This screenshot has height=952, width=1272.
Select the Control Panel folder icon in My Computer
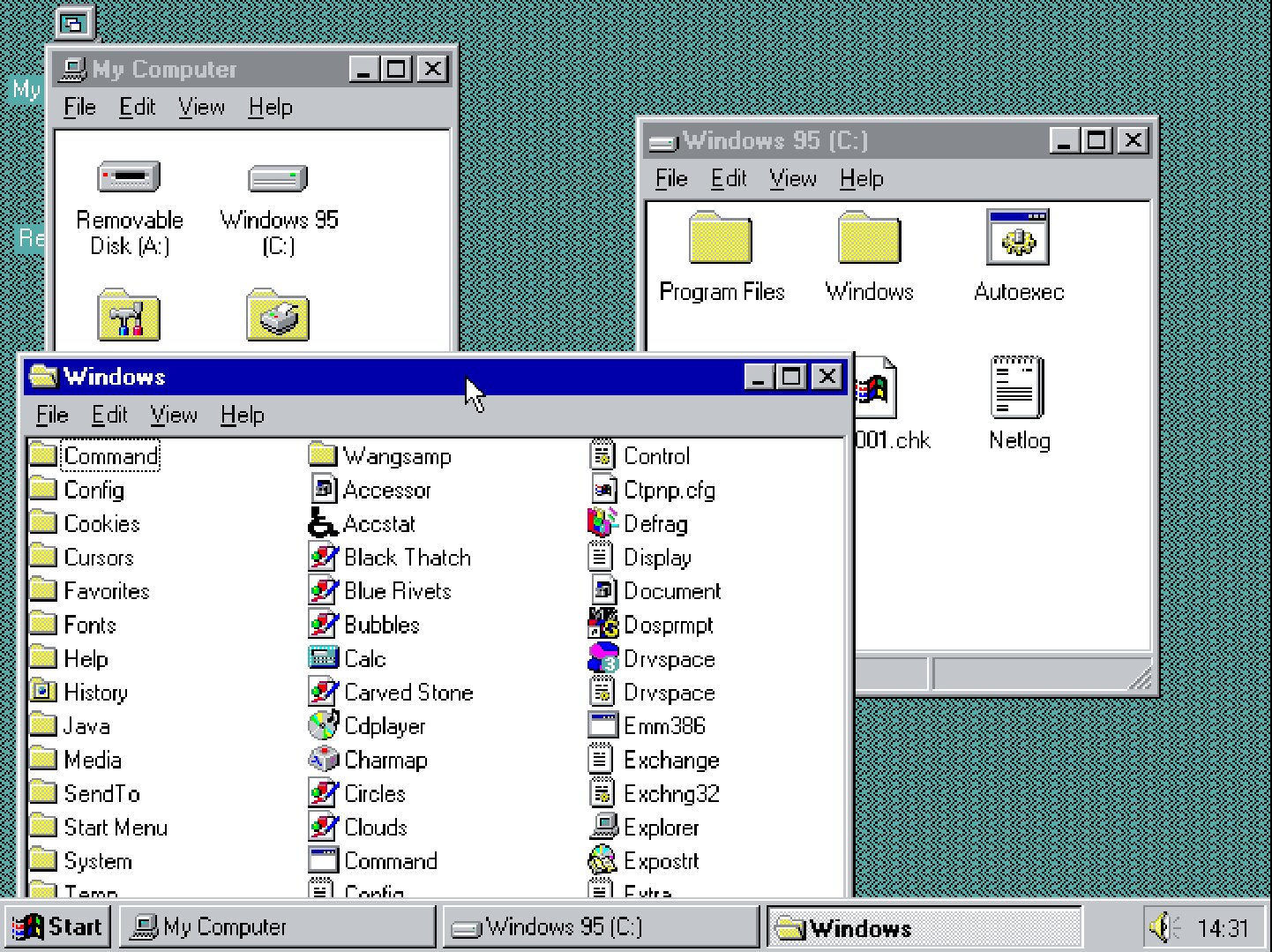(129, 315)
